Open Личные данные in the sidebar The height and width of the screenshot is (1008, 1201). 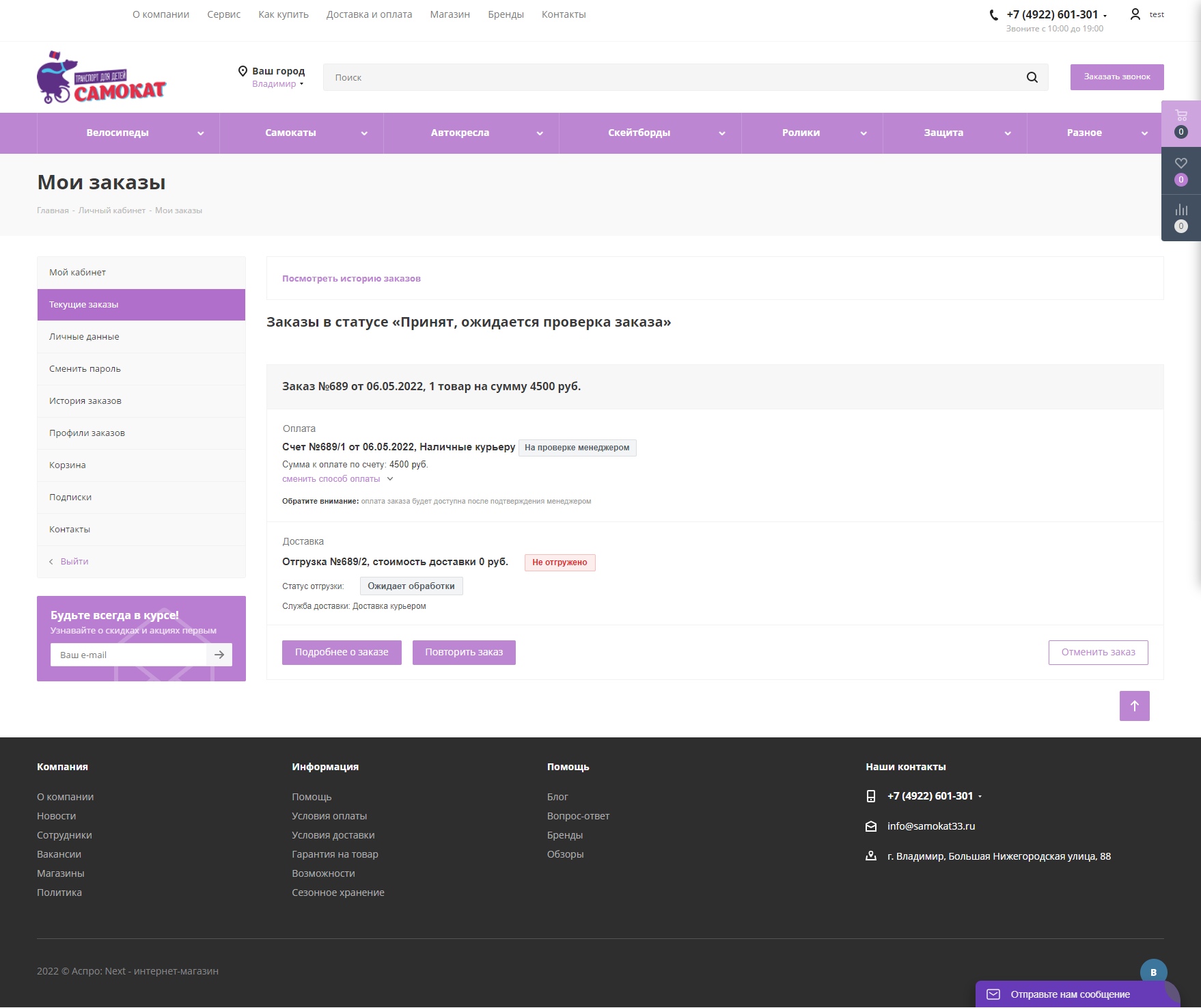click(x=84, y=337)
